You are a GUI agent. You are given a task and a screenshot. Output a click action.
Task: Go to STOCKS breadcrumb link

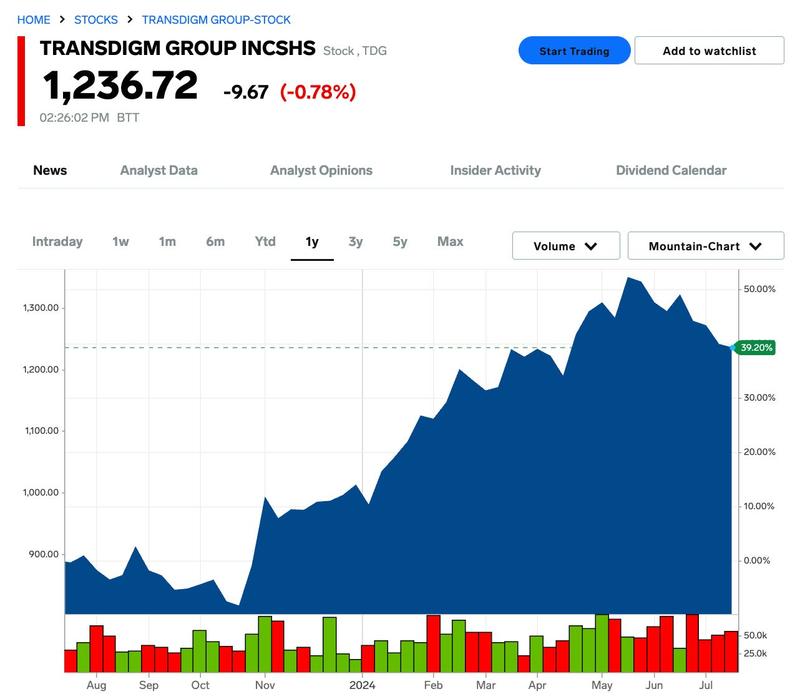[96, 20]
